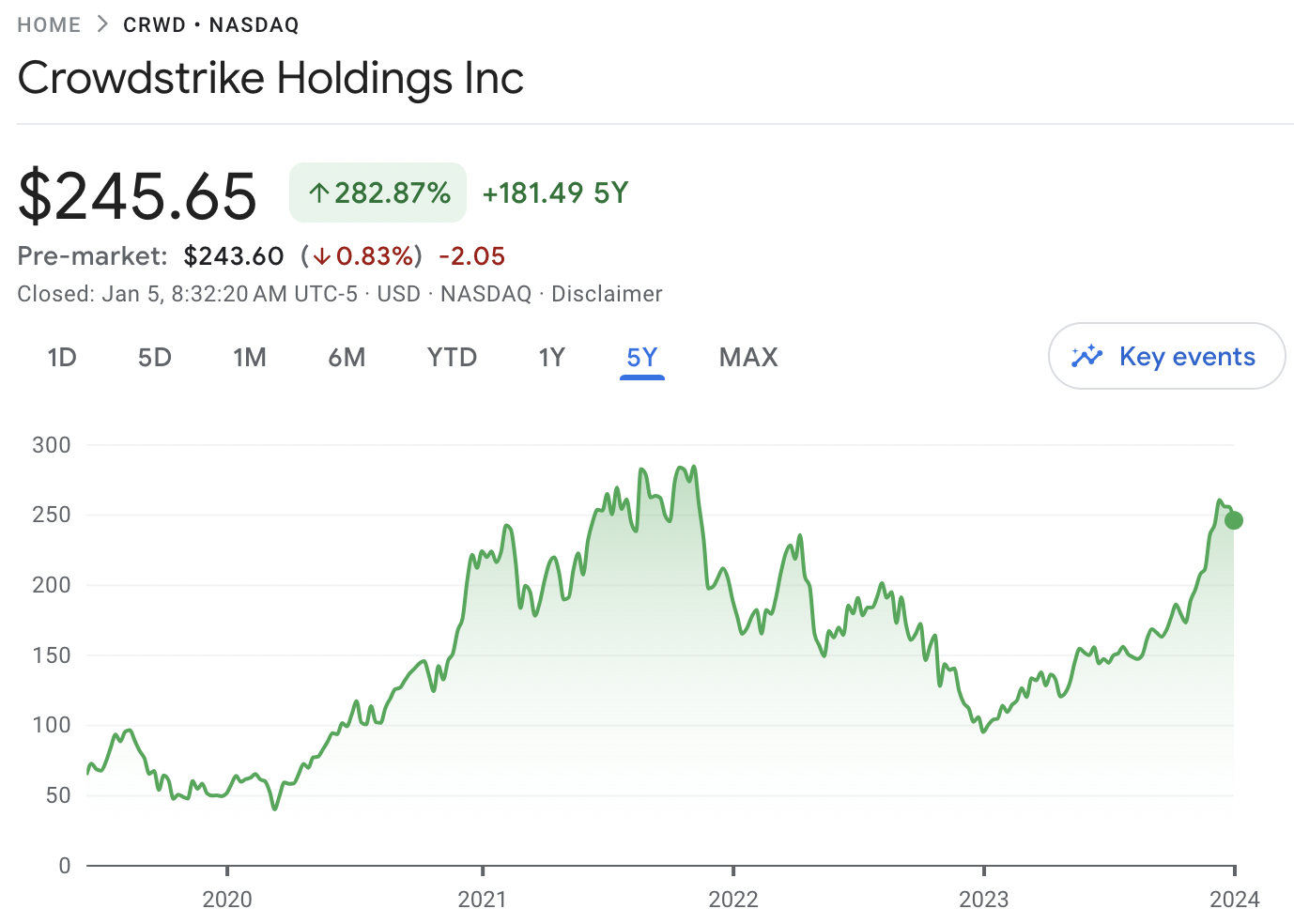Open the Disclaimer link
The height and width of the screenshot is (924, 1294).
pos(607,294)
